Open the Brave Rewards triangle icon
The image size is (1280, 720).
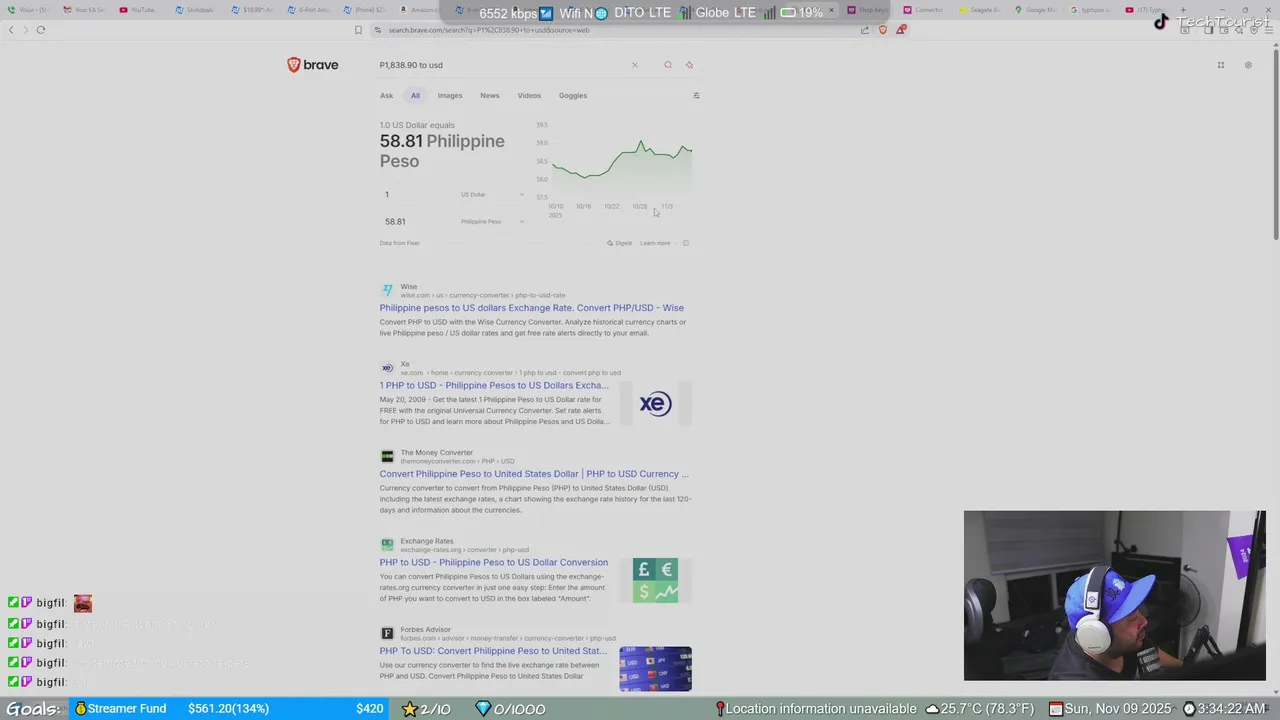click(900, 30)
